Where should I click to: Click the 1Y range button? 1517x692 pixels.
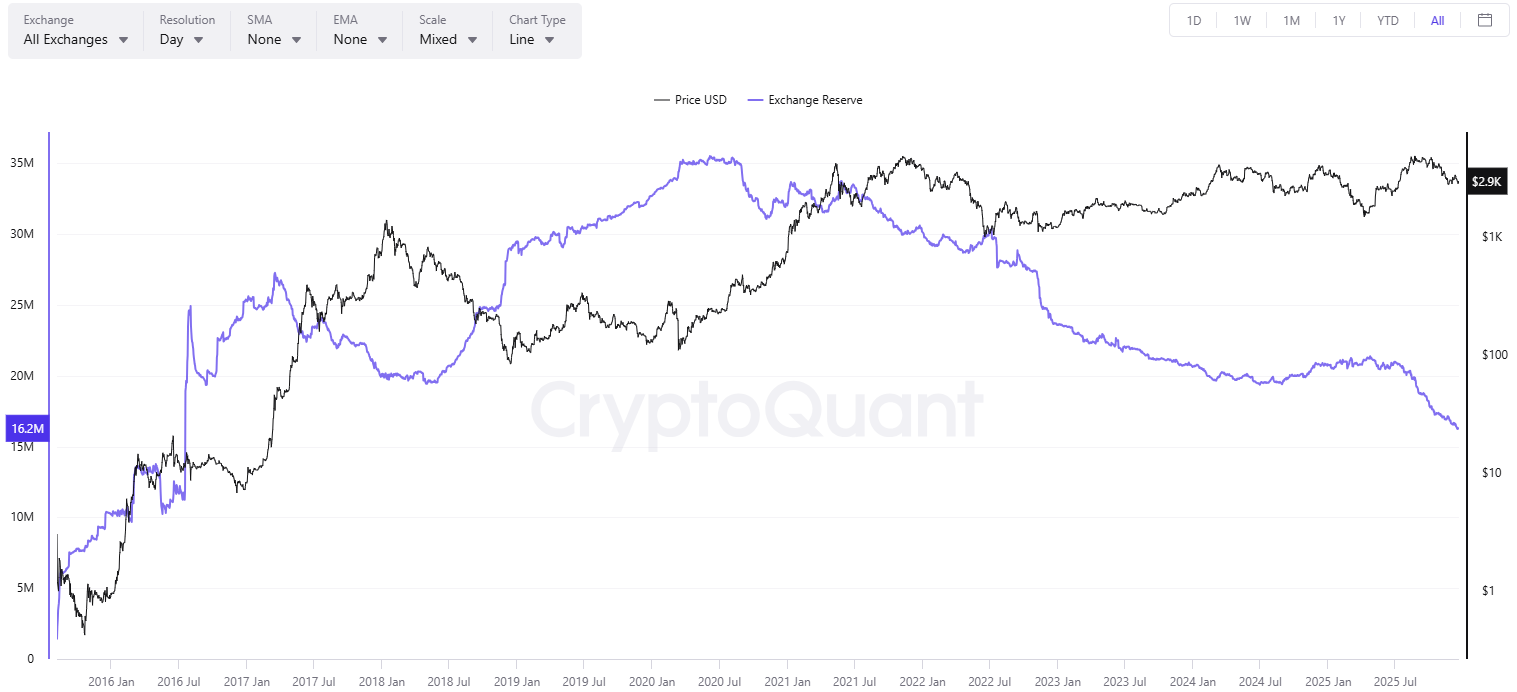click(x=1339, y=19)
